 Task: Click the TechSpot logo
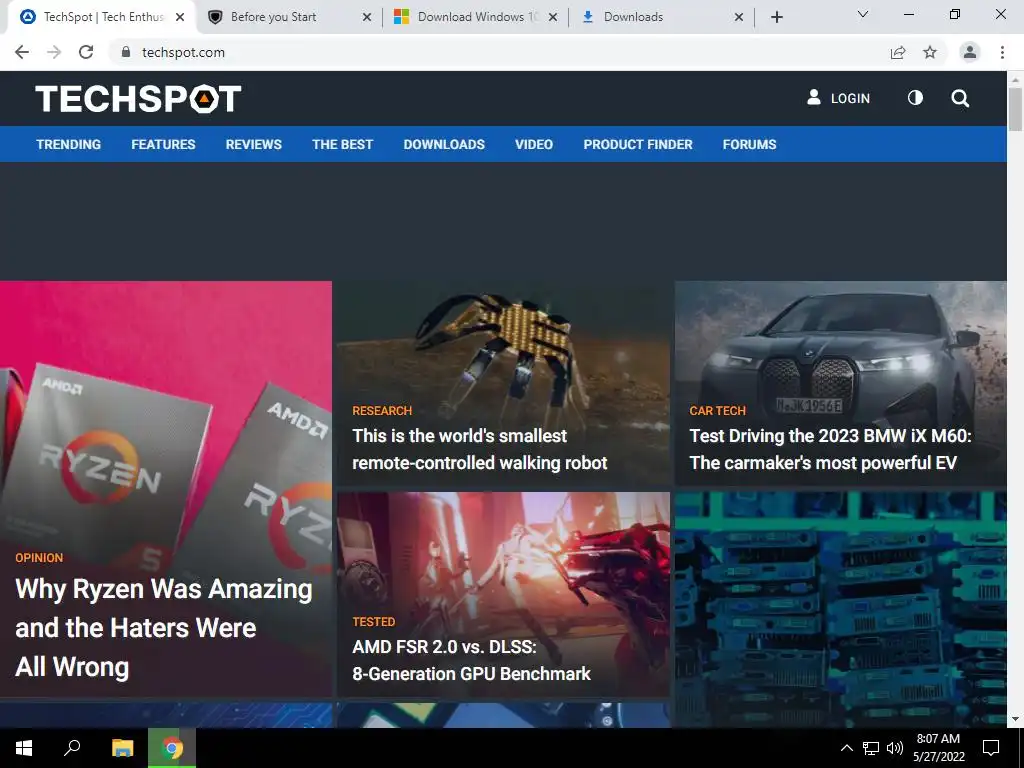click(138, 99)
